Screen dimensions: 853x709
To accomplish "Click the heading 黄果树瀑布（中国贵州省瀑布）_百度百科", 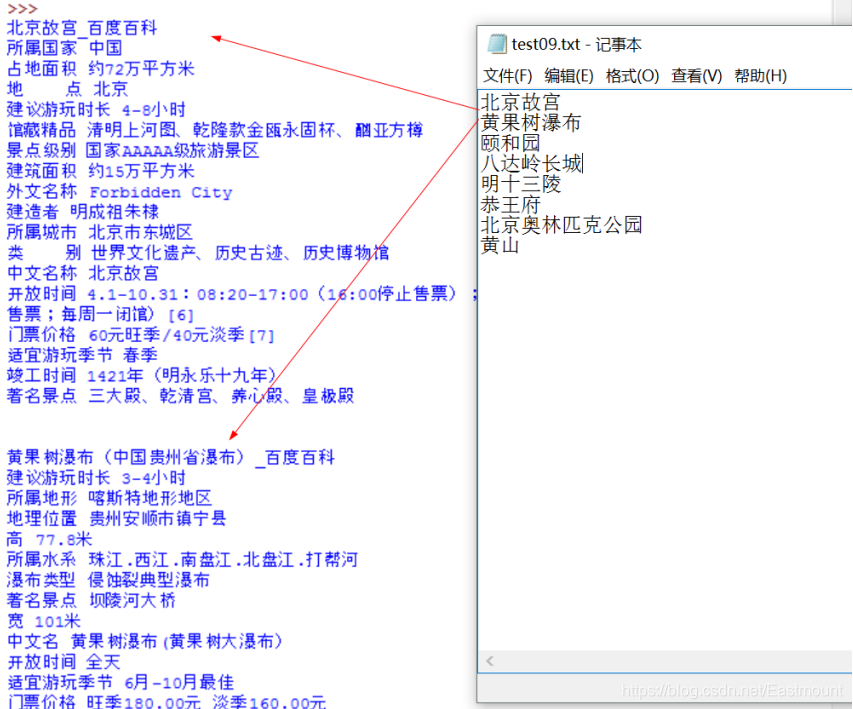I will point(171,457).
